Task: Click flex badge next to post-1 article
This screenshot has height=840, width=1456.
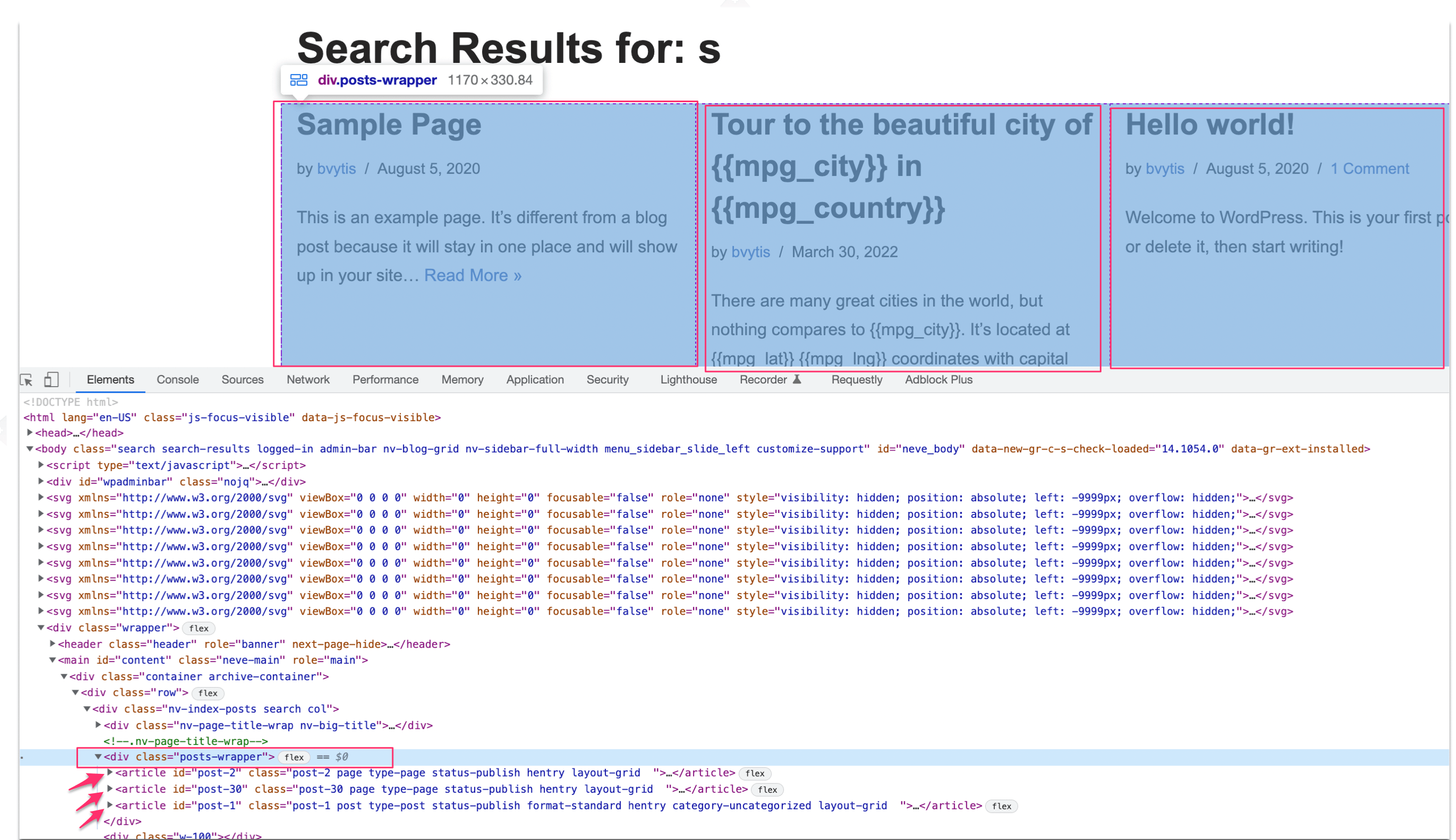Action: [1001, 806]
